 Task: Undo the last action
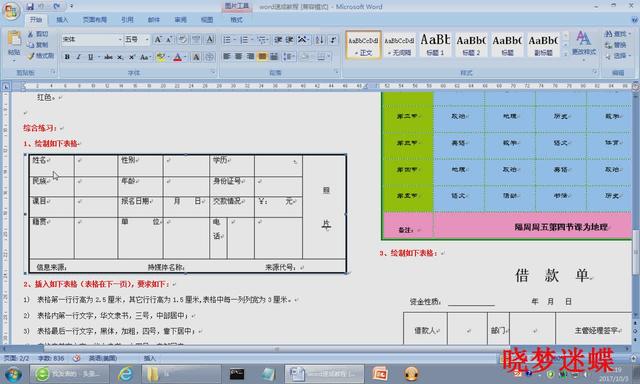(41, 7)
